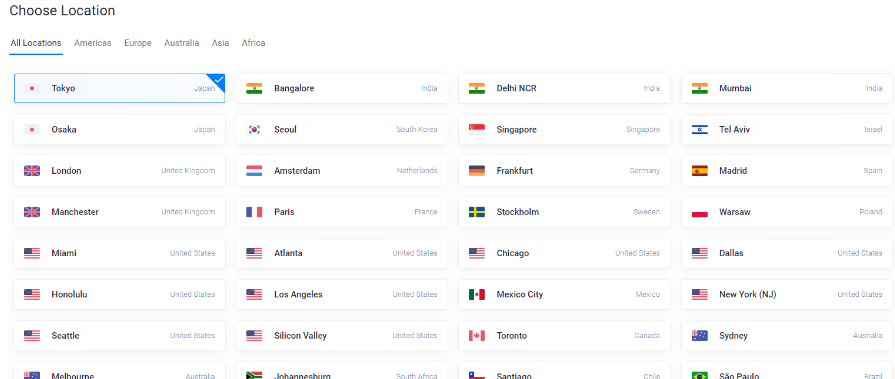Click the Spain flag beside Madrid
This screenshot has height=379, width=895.
700,171
